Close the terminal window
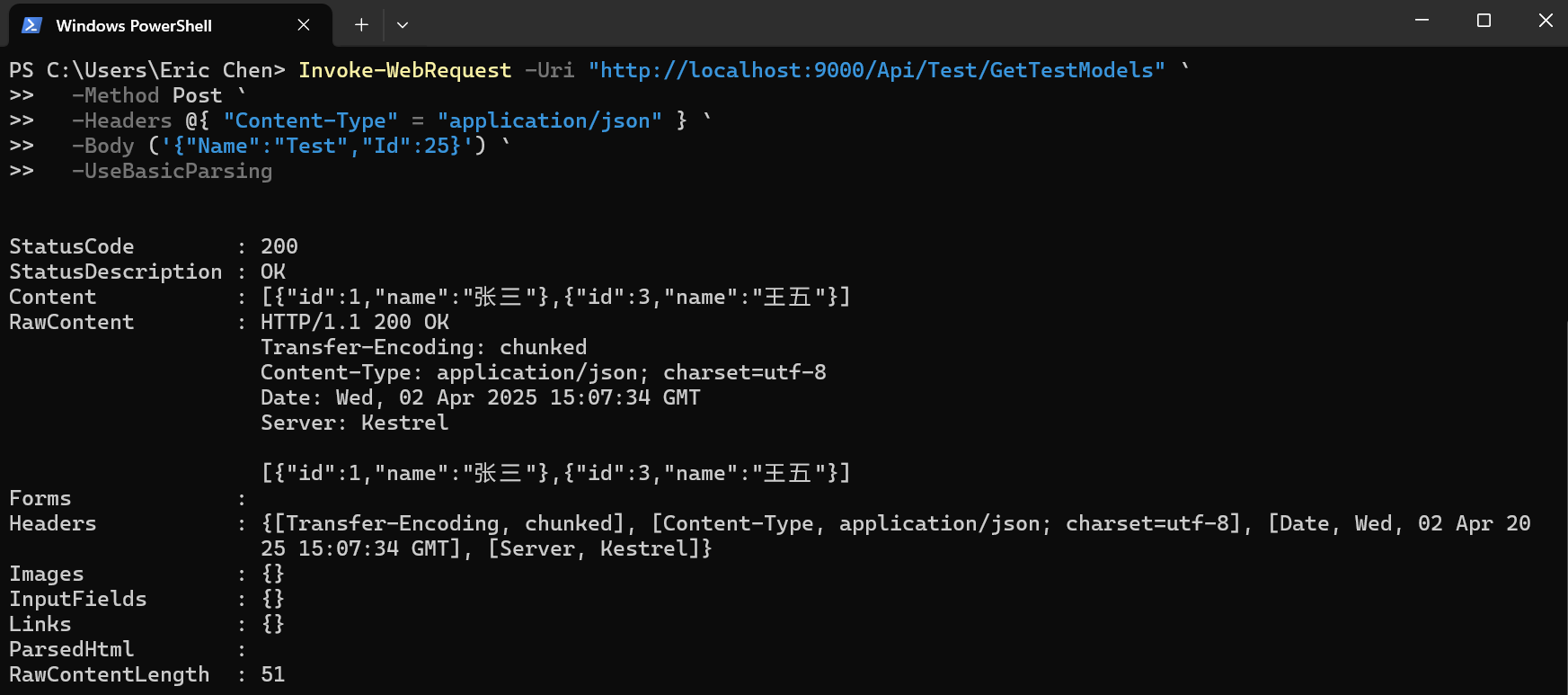This screenshot has height=695, width=1568. point(1546,20)
